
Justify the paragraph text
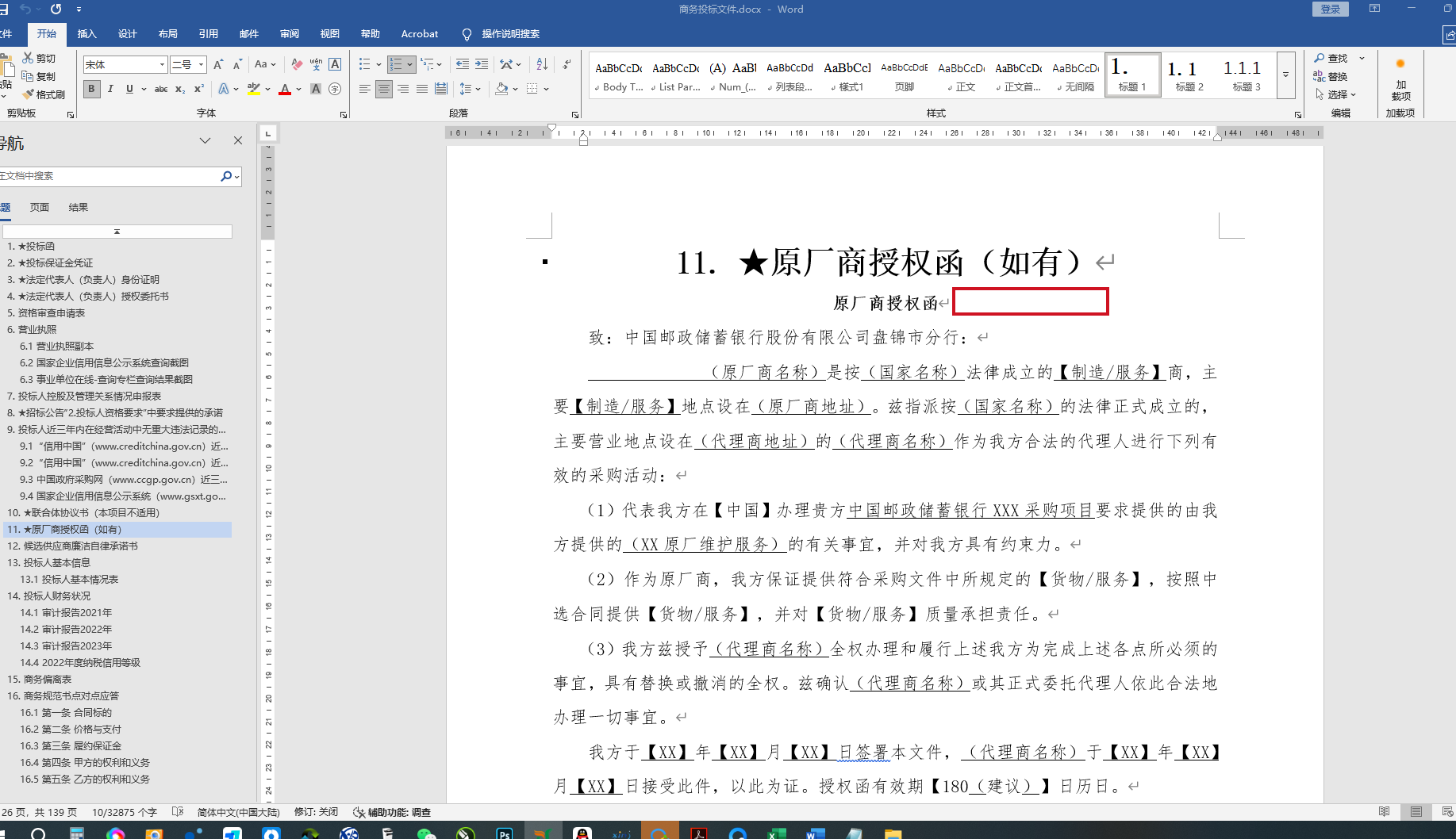click(x=422, y=89)
